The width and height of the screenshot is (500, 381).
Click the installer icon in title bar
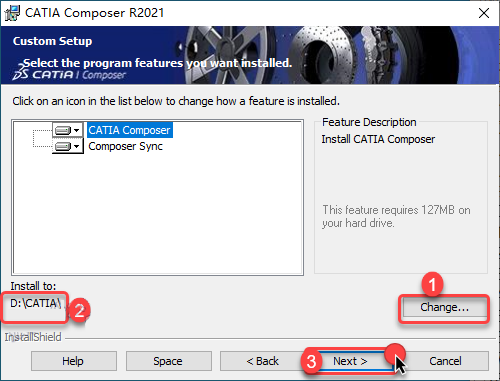click(x=12, y=13)
